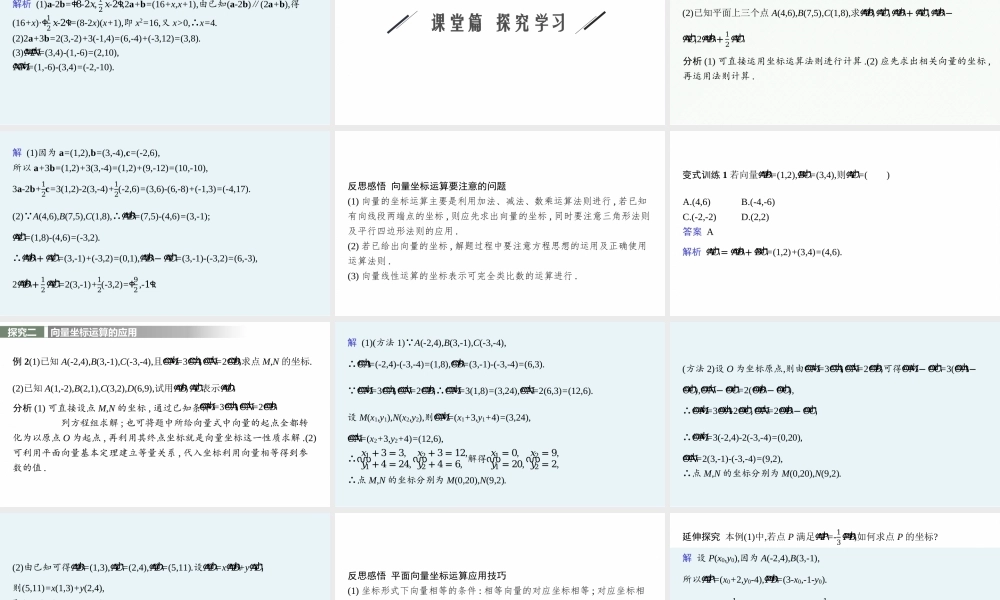Click the right pen stroke decoration beside the title
This screenshot has width=1000, height=600.
coord(590,21)
